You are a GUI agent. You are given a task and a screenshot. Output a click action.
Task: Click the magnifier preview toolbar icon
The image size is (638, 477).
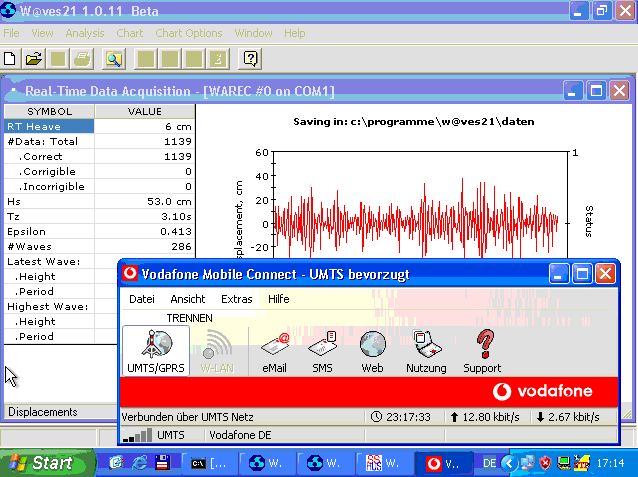point(114,59)
